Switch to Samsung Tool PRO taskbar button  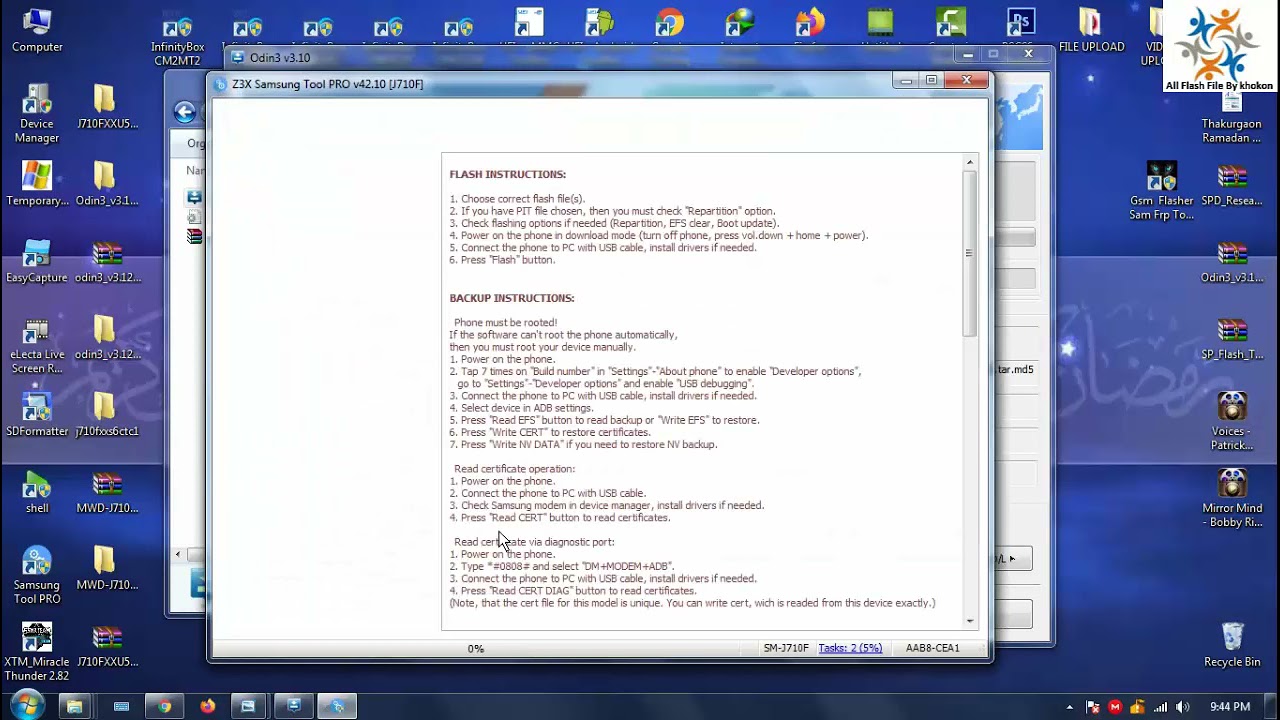click(337, 706)
